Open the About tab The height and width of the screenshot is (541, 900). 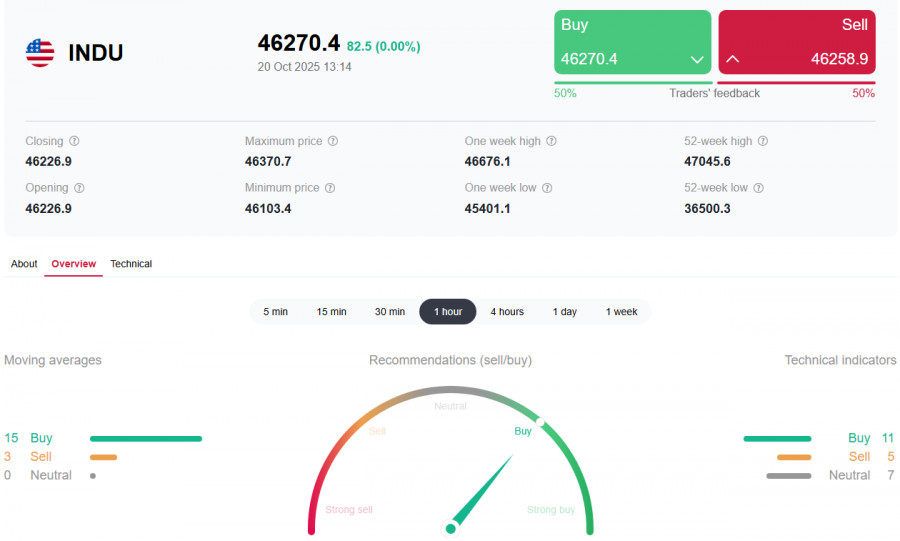click(24, 264)
